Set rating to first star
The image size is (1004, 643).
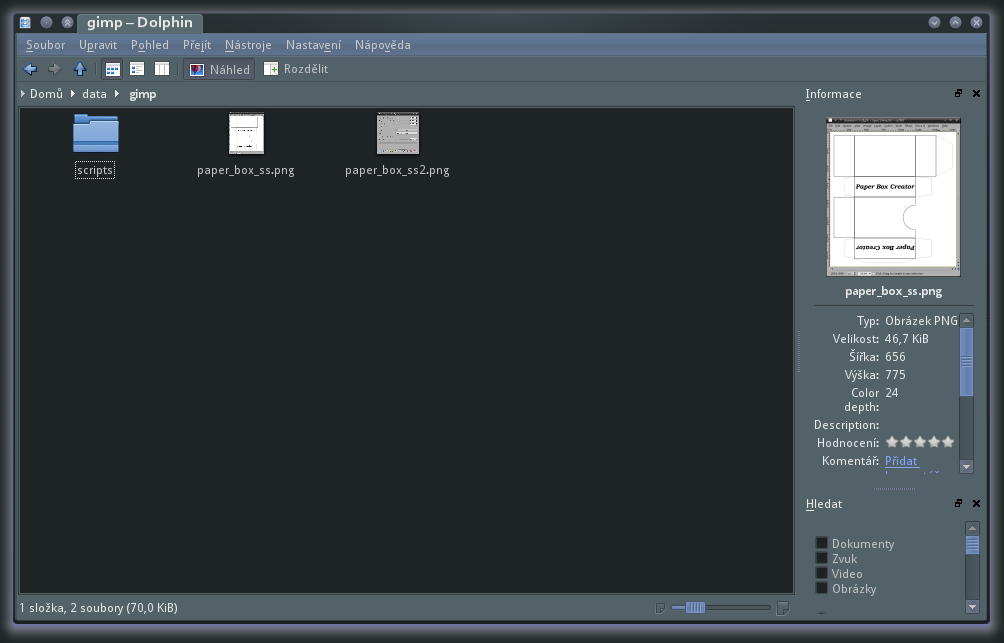(x=892, y=442)
